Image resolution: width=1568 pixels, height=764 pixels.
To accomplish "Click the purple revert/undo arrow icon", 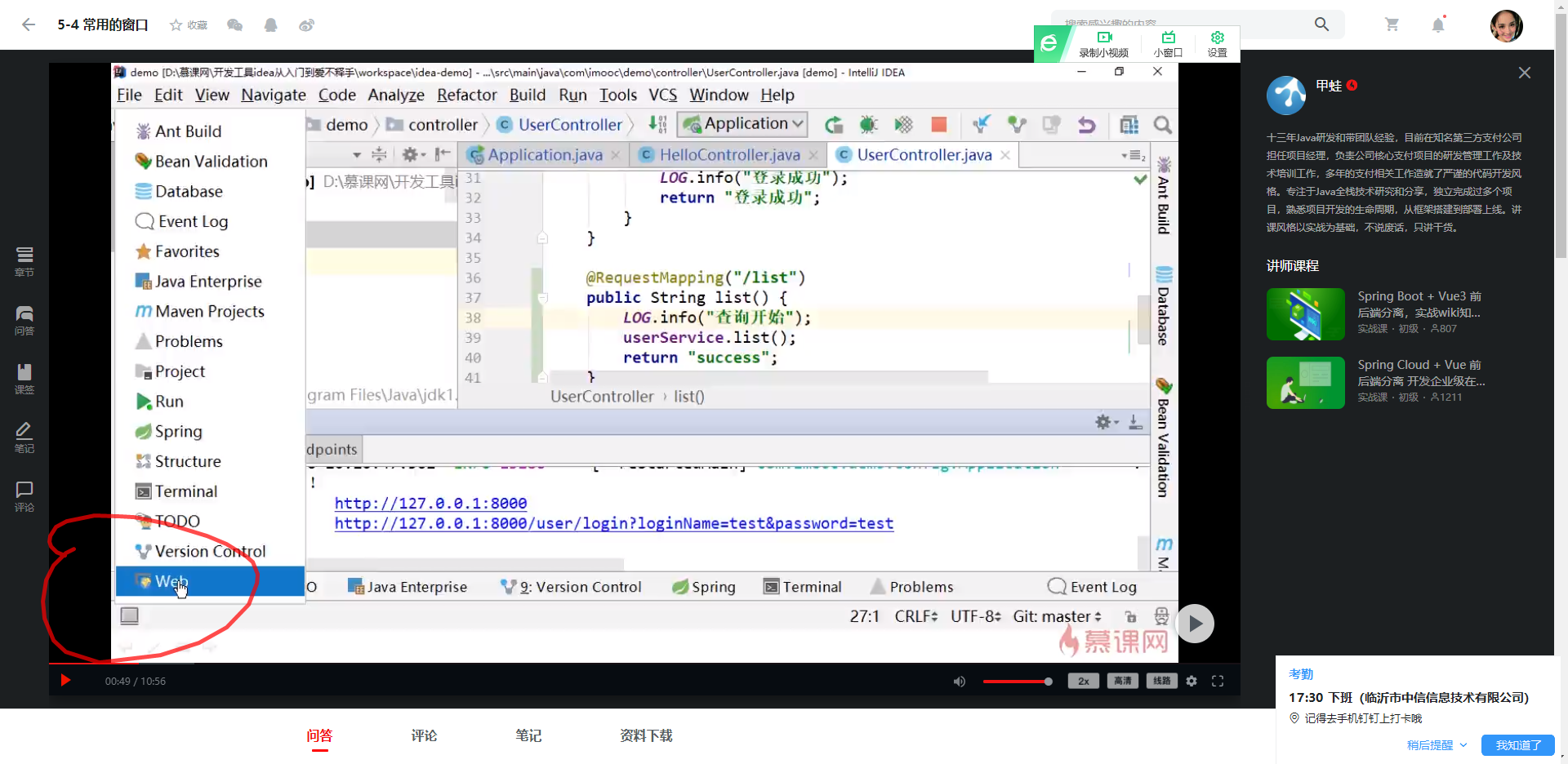I will tap(1086, 125).
